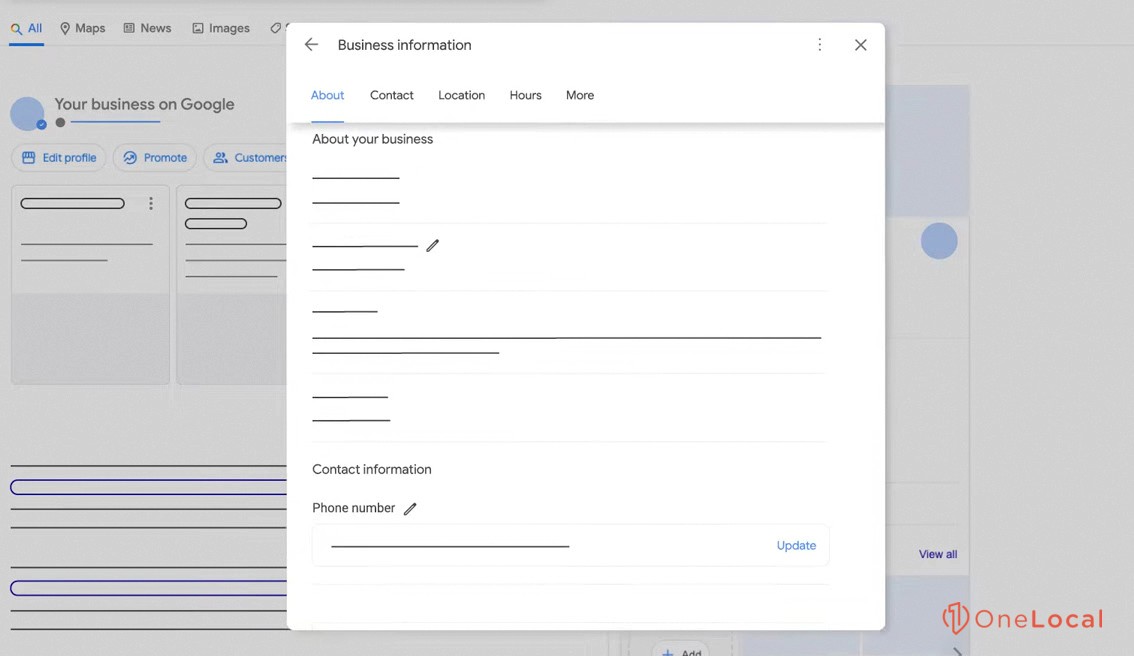Click the Edit profile button
This screenshot has width=1134, height=656.
point(59,158)
